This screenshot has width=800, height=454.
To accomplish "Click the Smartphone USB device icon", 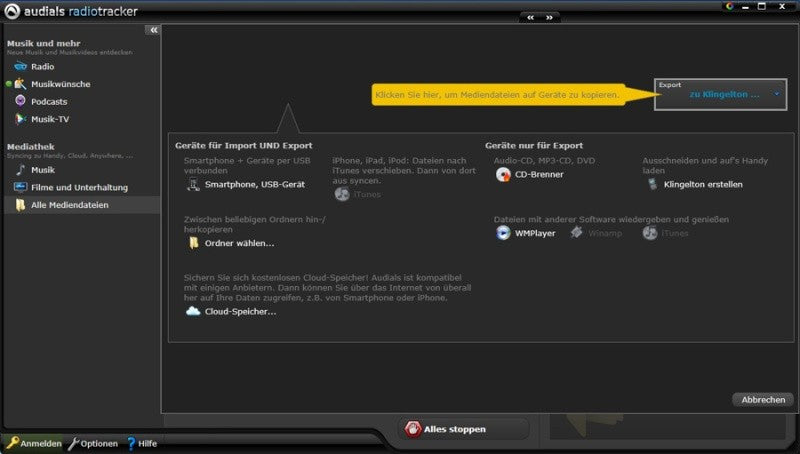I will (193, 184).
